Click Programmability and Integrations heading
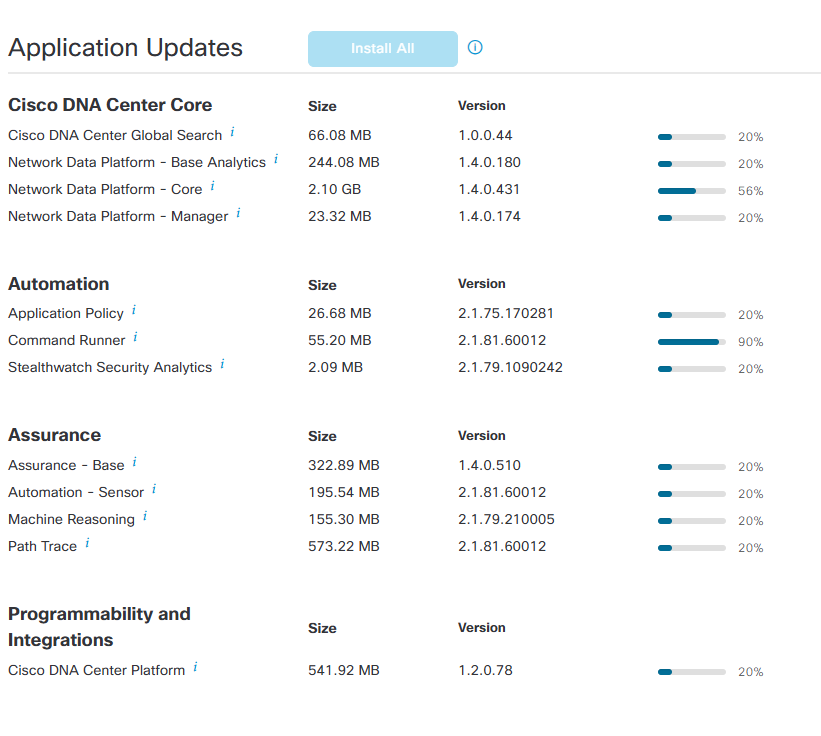Viewport: 821px width, 736px height. tap(99, 627)
